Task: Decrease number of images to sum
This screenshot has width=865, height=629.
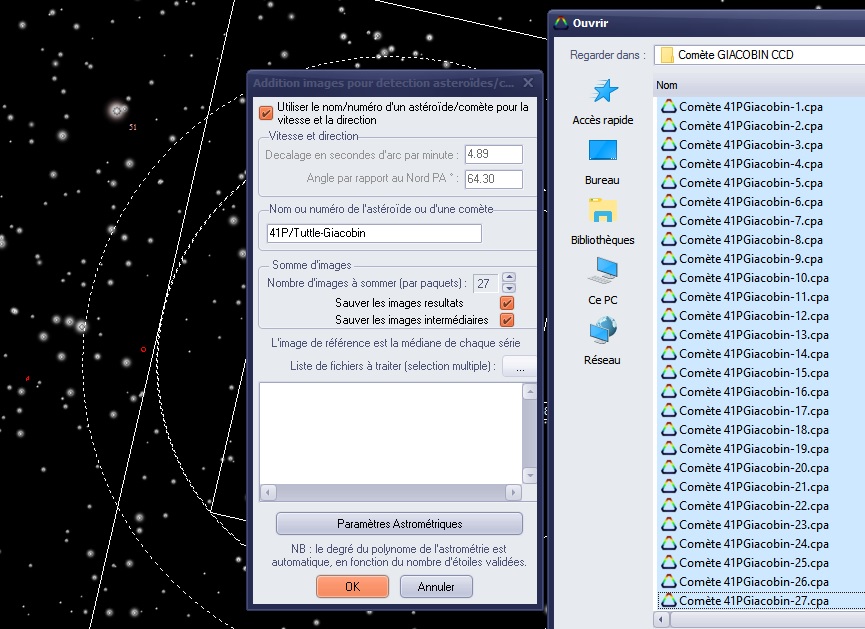Action: [509, 288]
